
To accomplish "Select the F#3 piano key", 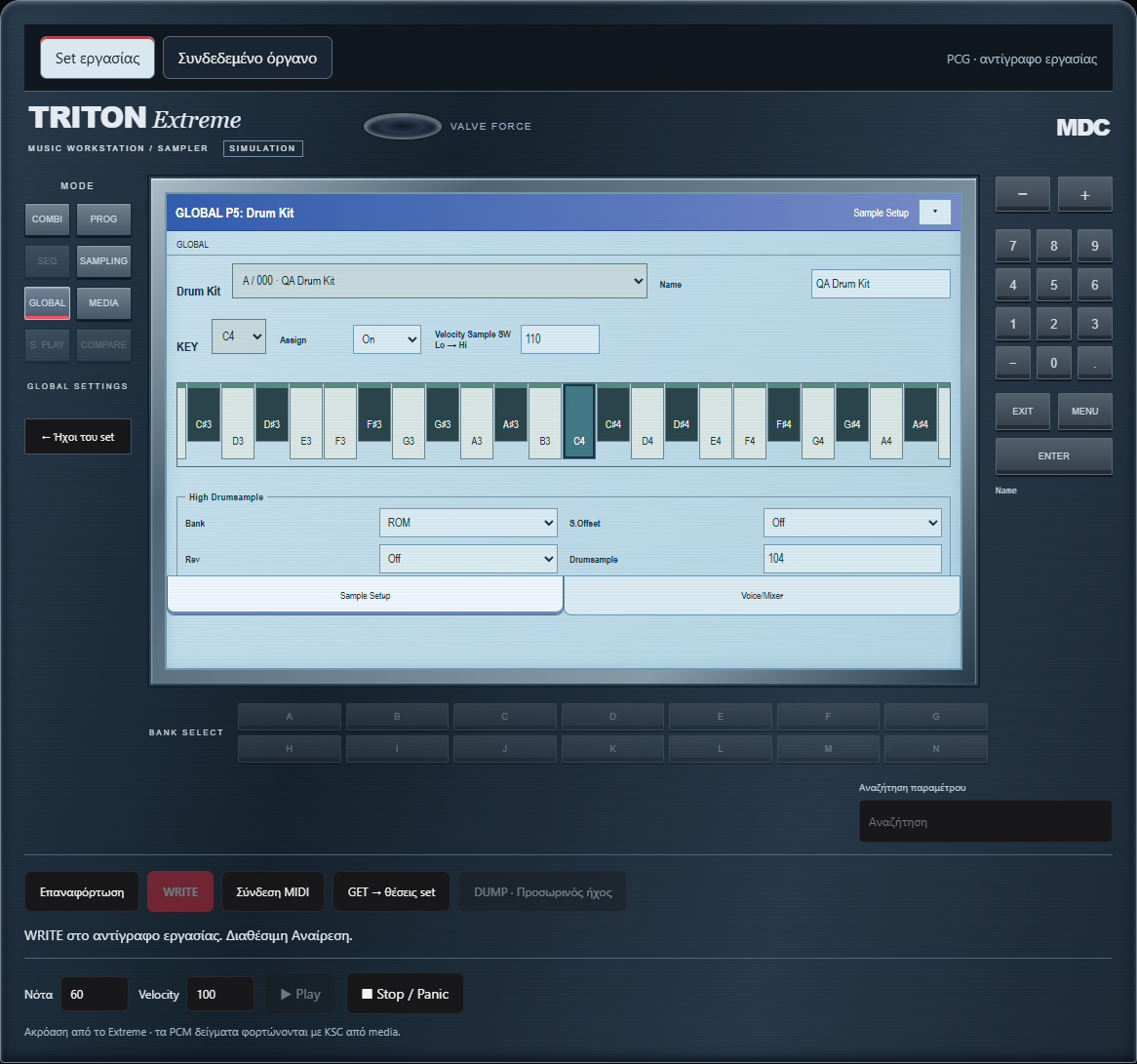I will pos(374,414).
